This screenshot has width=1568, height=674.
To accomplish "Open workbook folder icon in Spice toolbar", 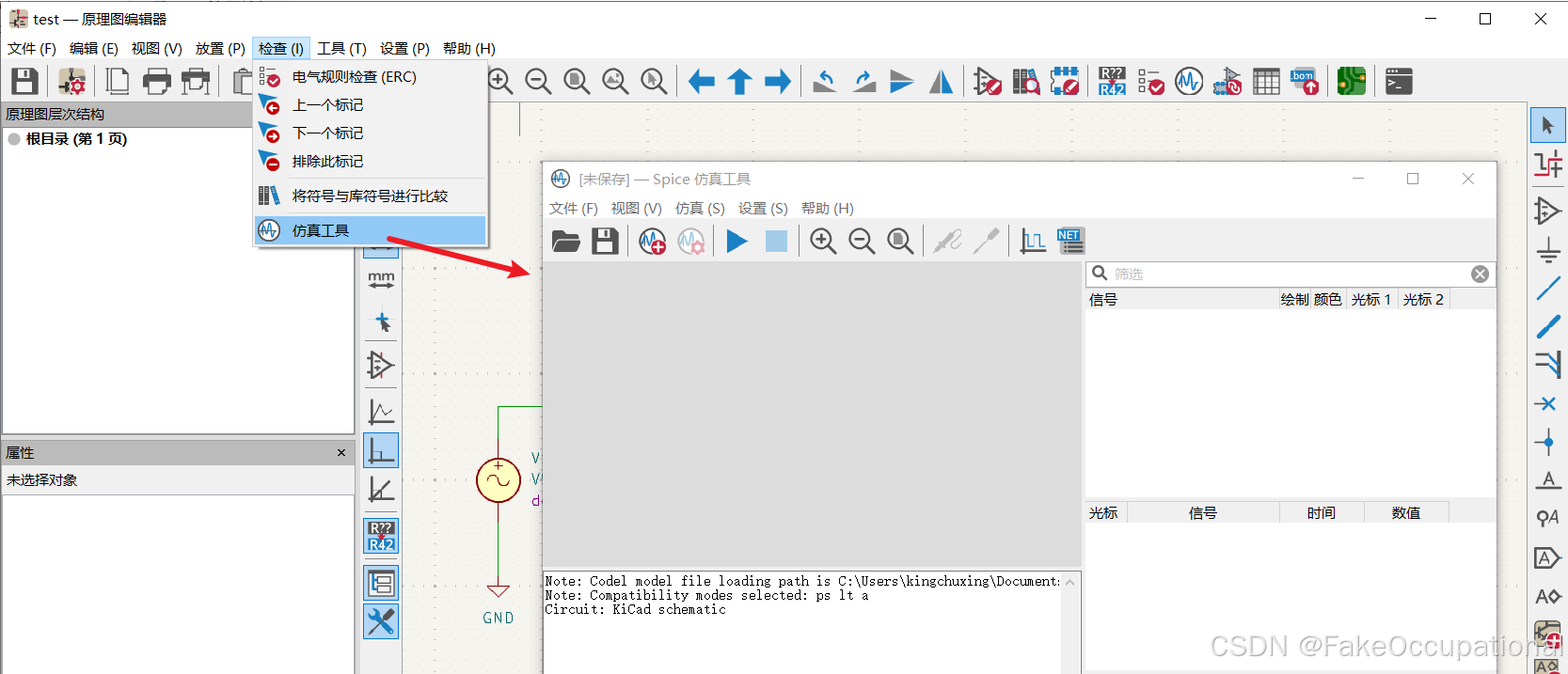I will [566, 242].
